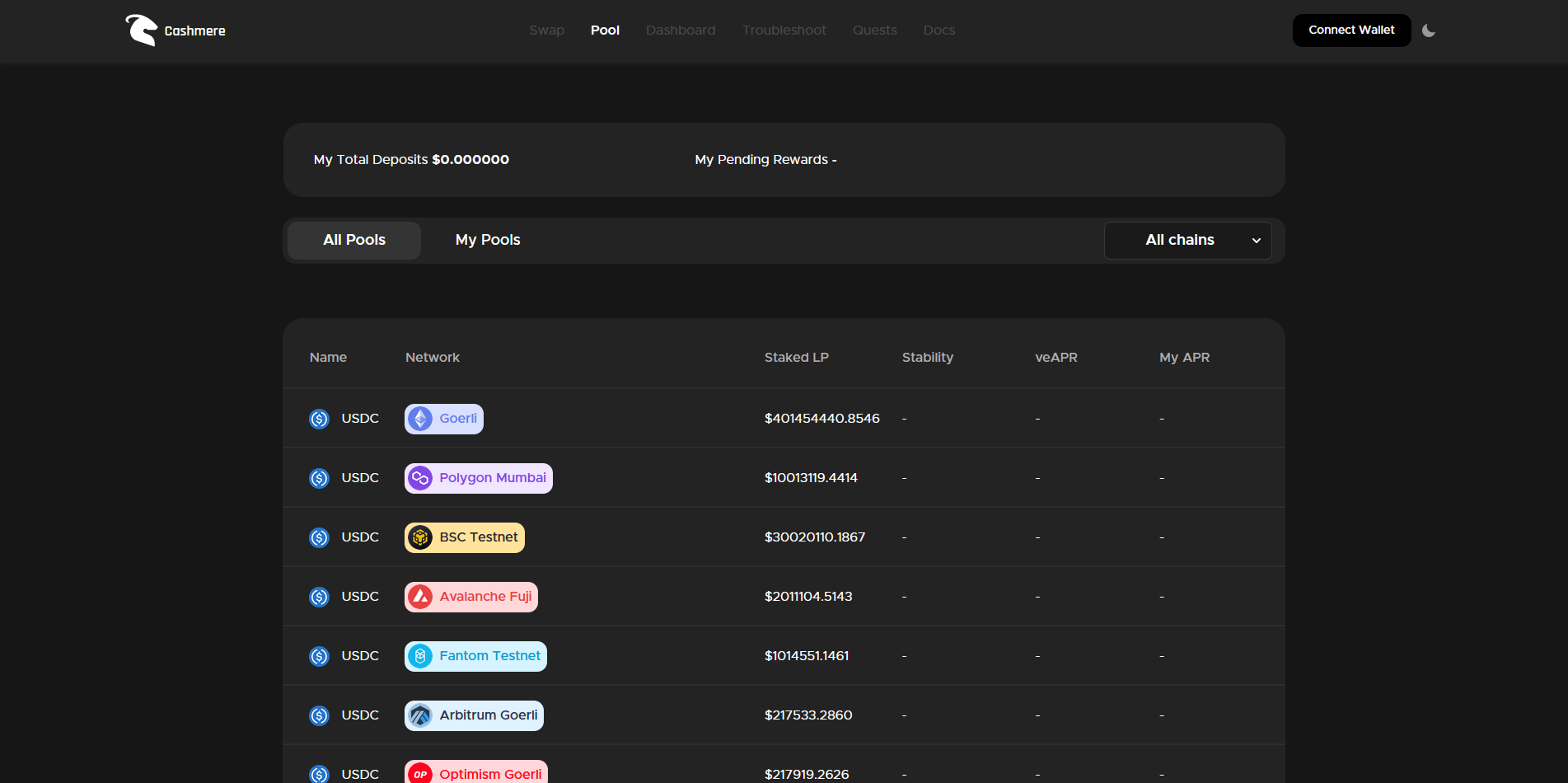Click the Avalanche Fuji network icon

pyautogui.click(x=420, y=597)
